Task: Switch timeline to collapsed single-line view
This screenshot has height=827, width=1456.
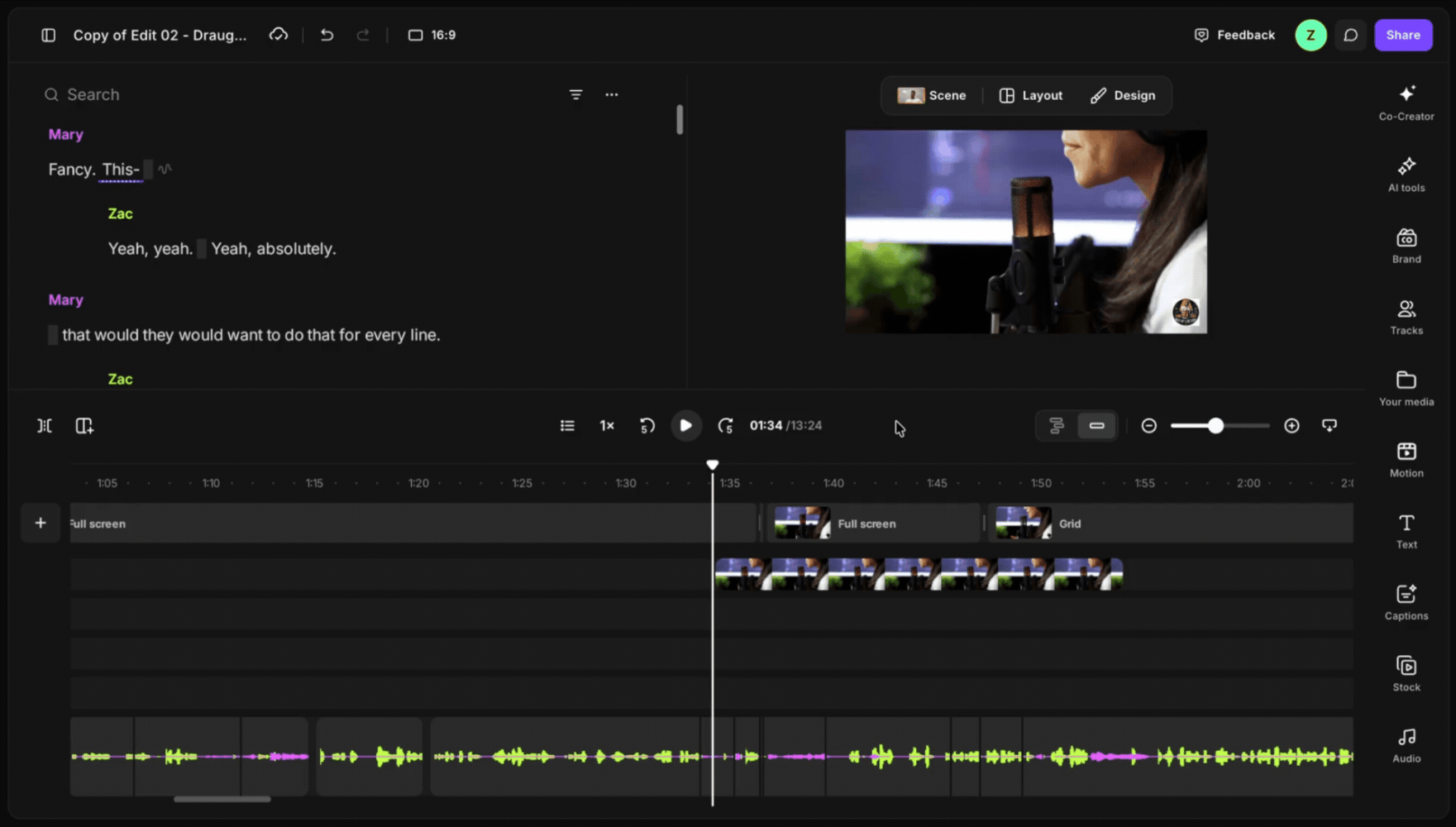Action: point(1096,425)
